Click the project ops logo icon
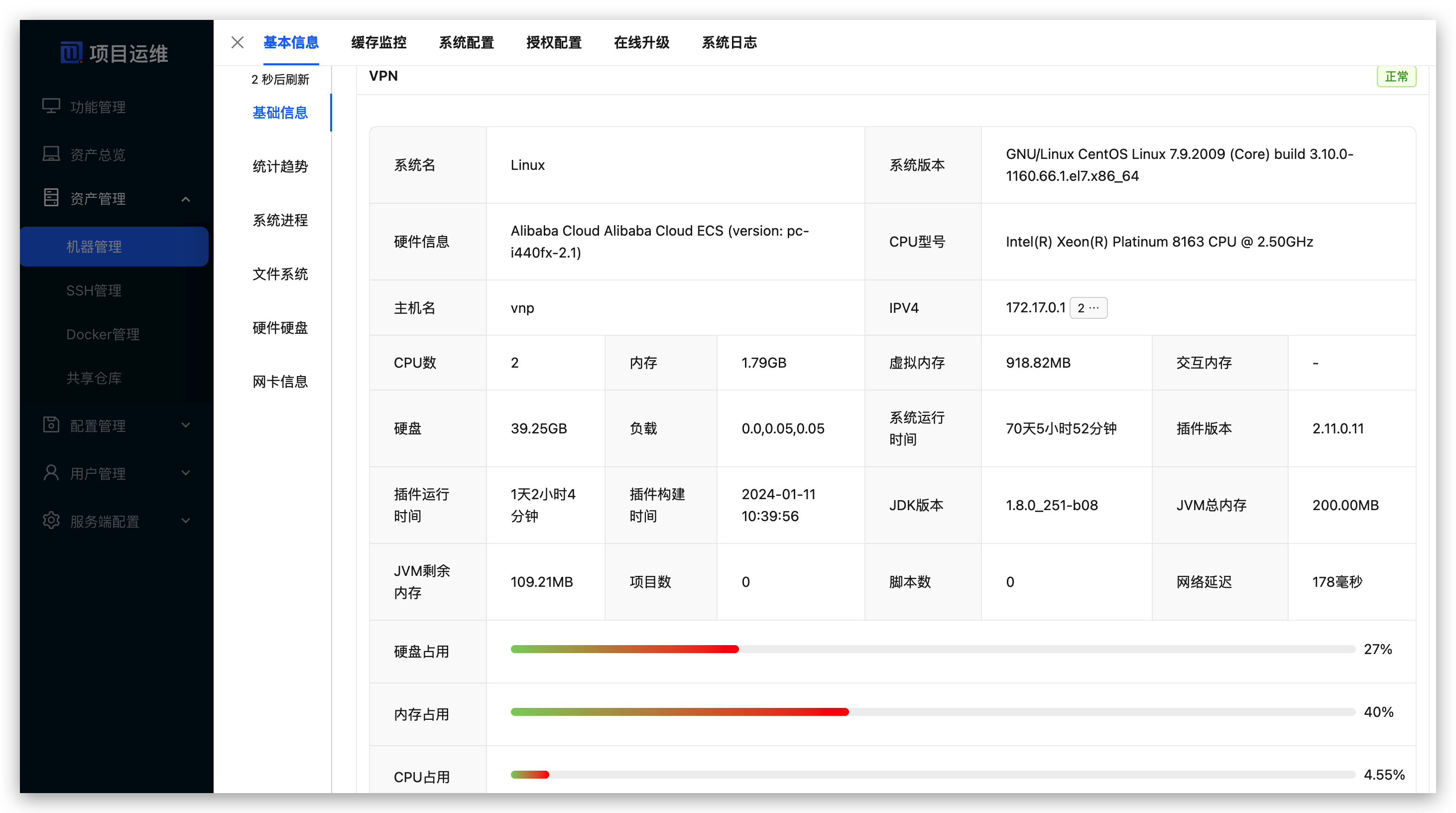The image size is (1456, 813). [71, 53]
